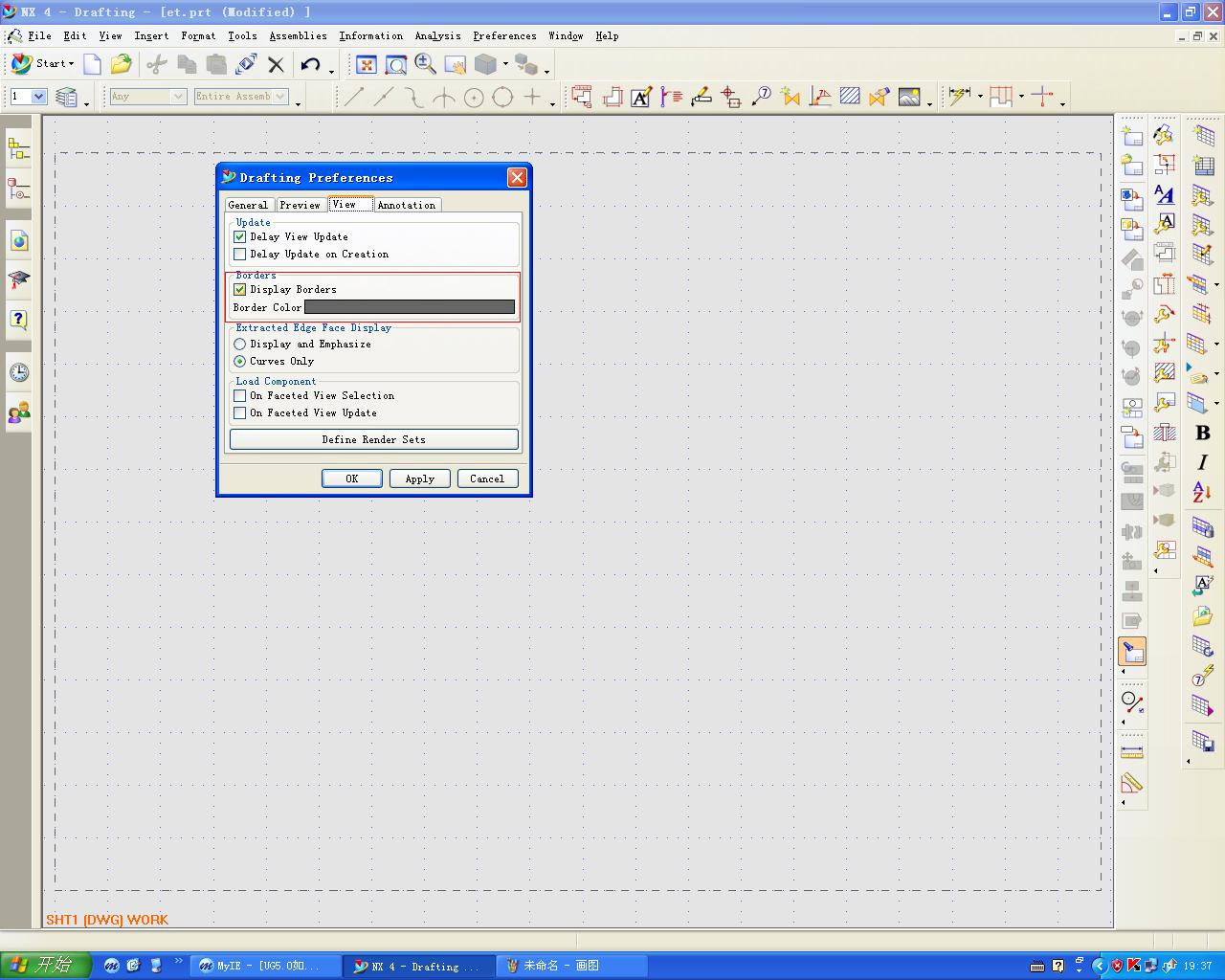Enable Delay Update on Creation checkbox
The height and width of the screenshot is (980, 1225).
pos(240,255)
